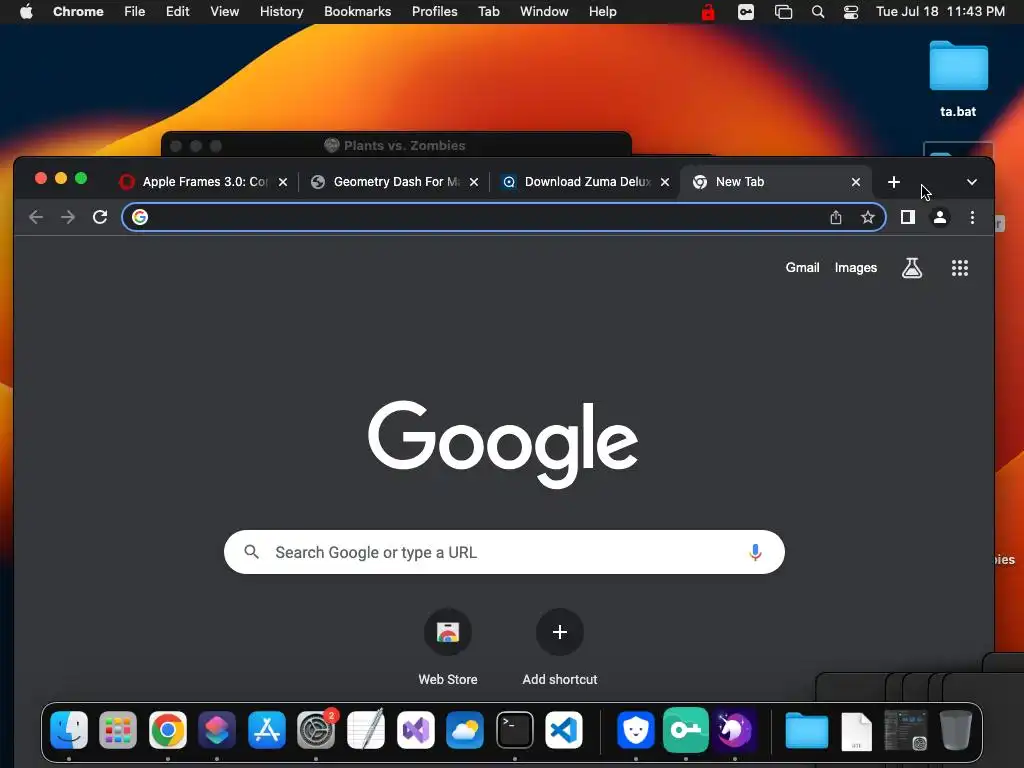
Task: Click the red lock menu bar icon
Action: pos(708,12)
